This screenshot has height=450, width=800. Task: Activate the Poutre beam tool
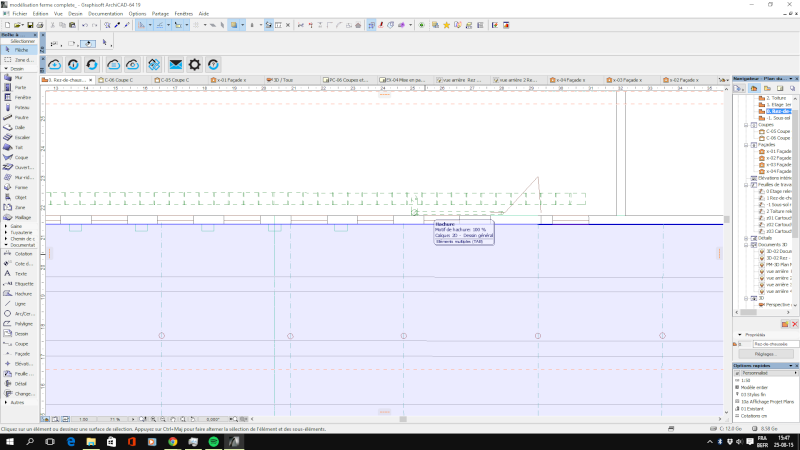pyautogui.click(x=19, y=117)
